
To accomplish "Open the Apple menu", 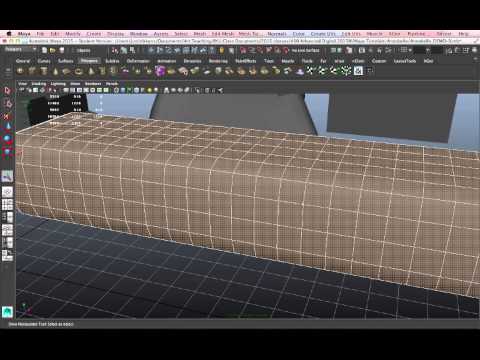I will pyautogui.click(x=9, y=34).
